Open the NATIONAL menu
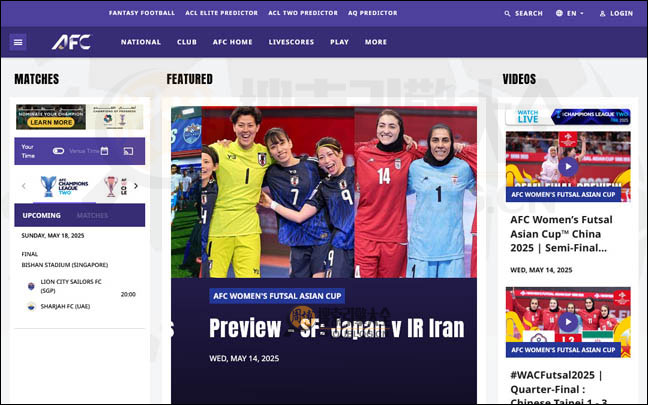648x405 pixels. (141, 42)
